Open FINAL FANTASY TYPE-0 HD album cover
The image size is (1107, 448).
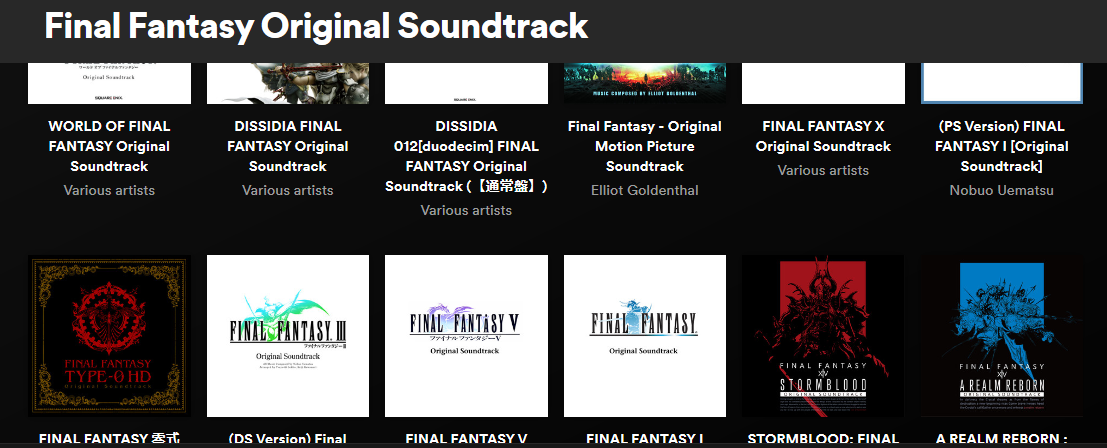point(109,336)
